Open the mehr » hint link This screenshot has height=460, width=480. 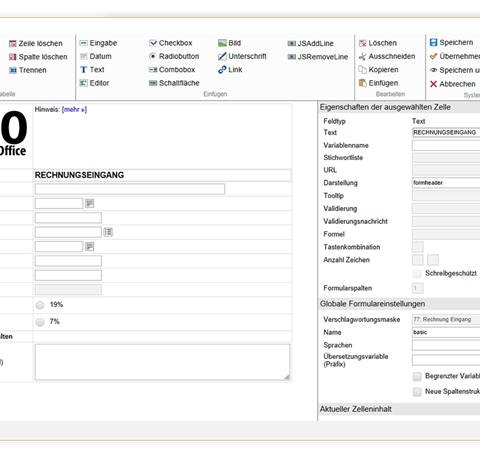point(74,109)
